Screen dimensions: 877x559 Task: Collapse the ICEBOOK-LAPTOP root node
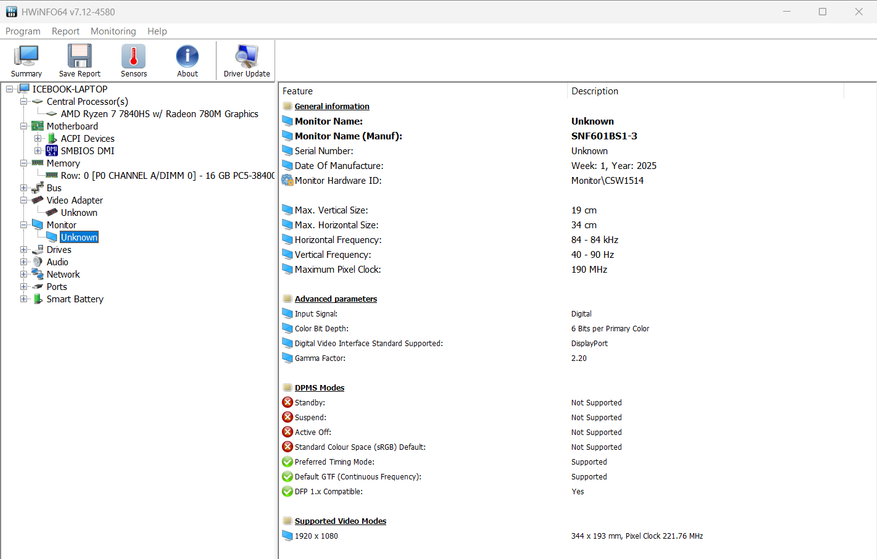(10, 89)
